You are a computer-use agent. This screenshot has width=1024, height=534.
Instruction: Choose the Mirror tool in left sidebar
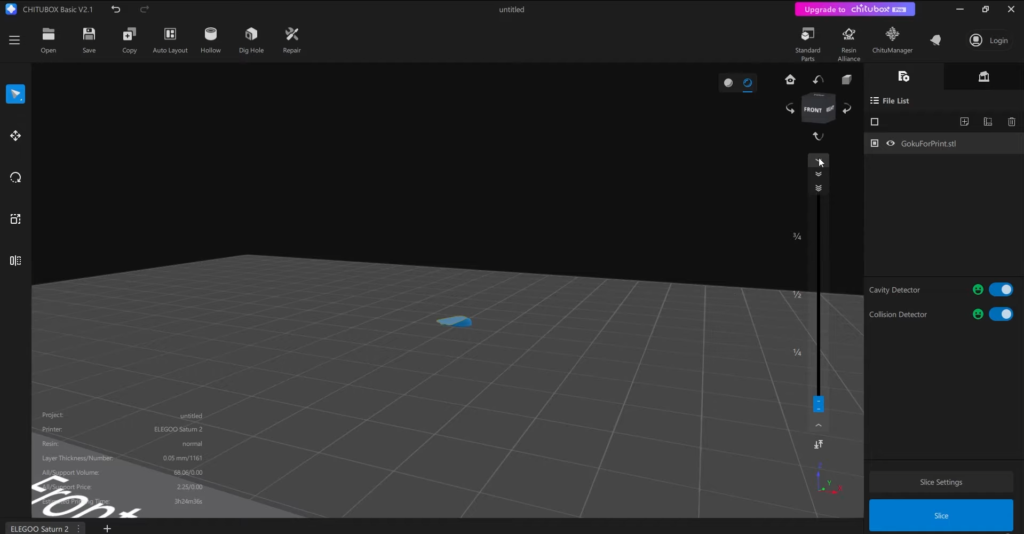click(x=15, y=261)
